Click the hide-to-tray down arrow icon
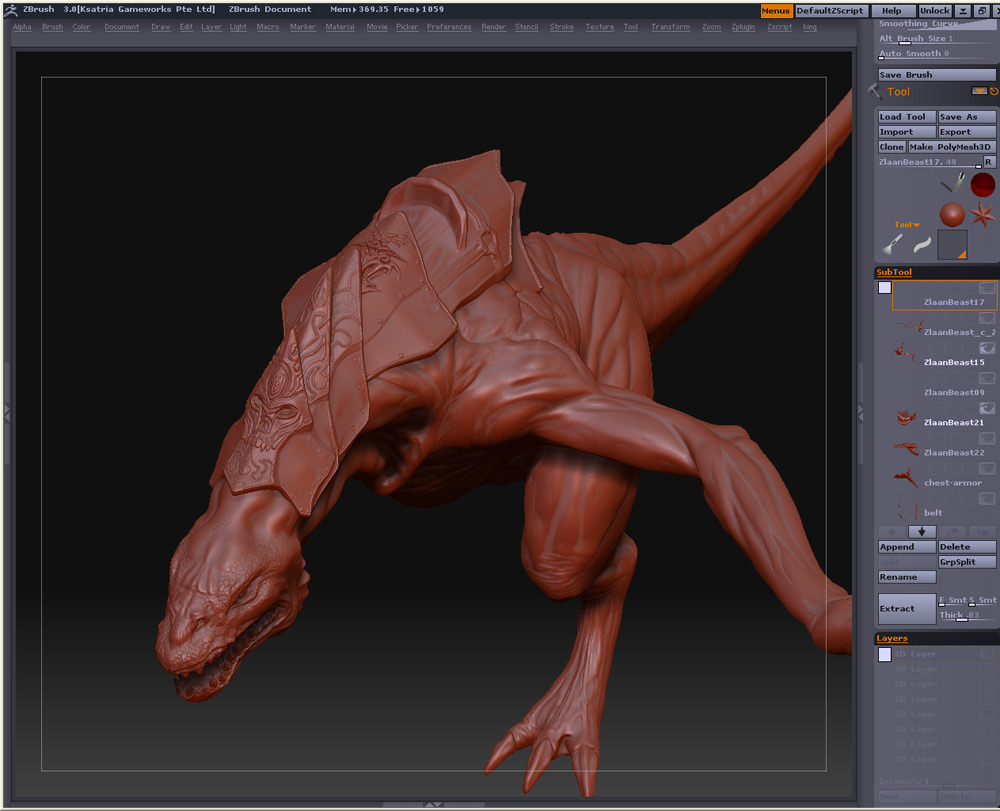Screen dimensions: 1000x811 point(963,10)
